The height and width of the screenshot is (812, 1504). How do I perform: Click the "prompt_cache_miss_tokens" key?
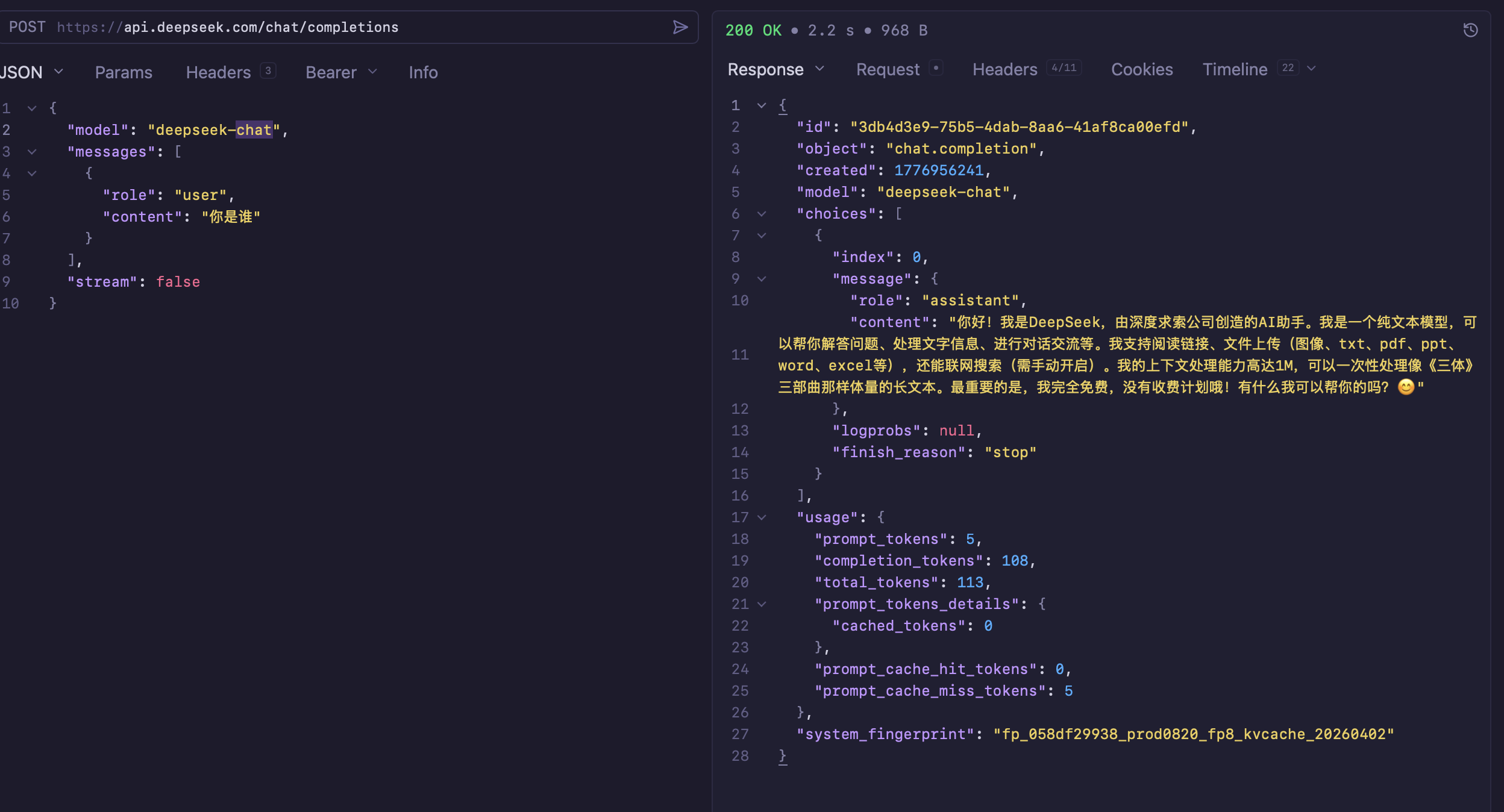[x=930, y=691]
